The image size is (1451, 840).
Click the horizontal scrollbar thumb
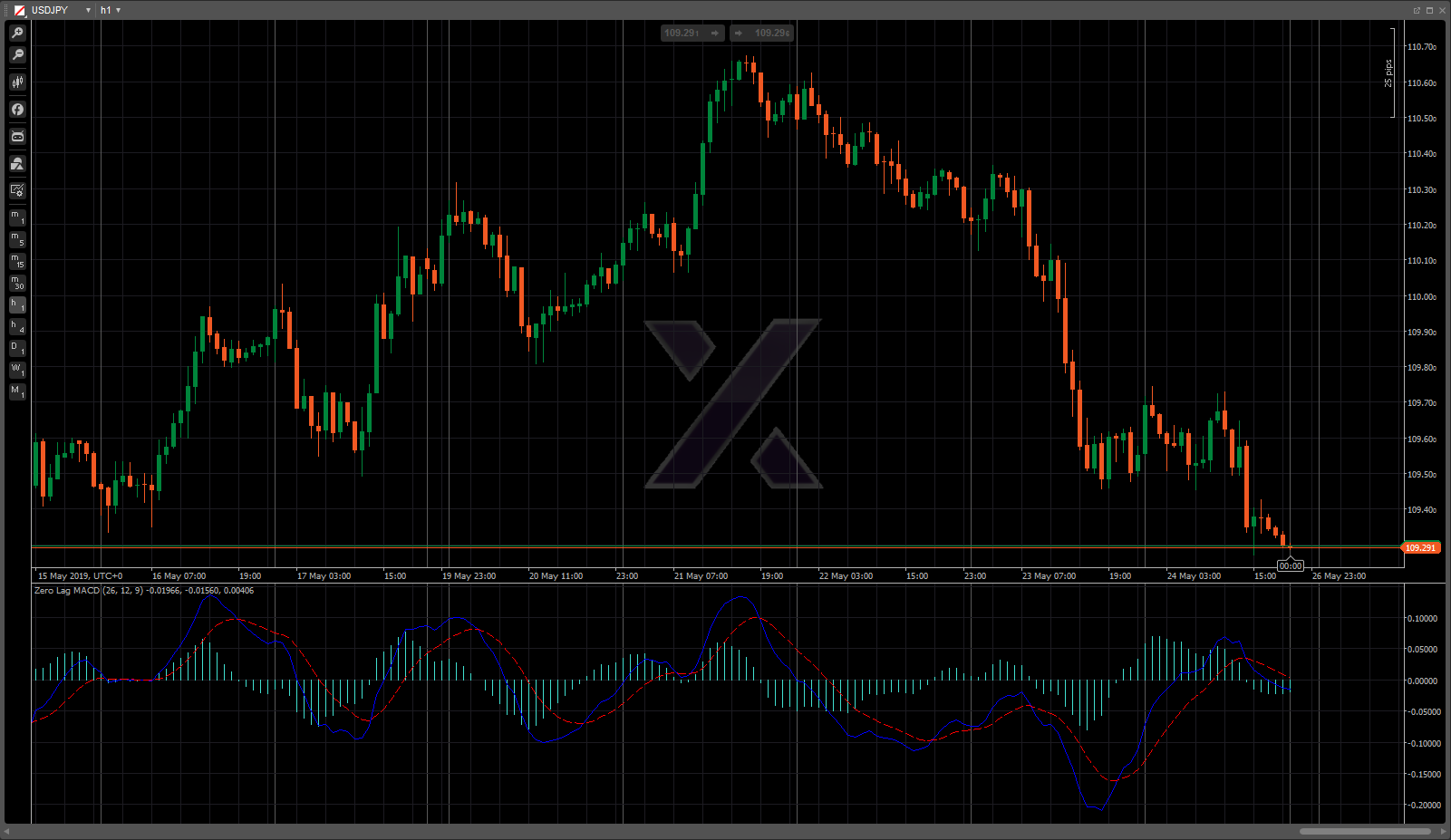point(1365,831)
